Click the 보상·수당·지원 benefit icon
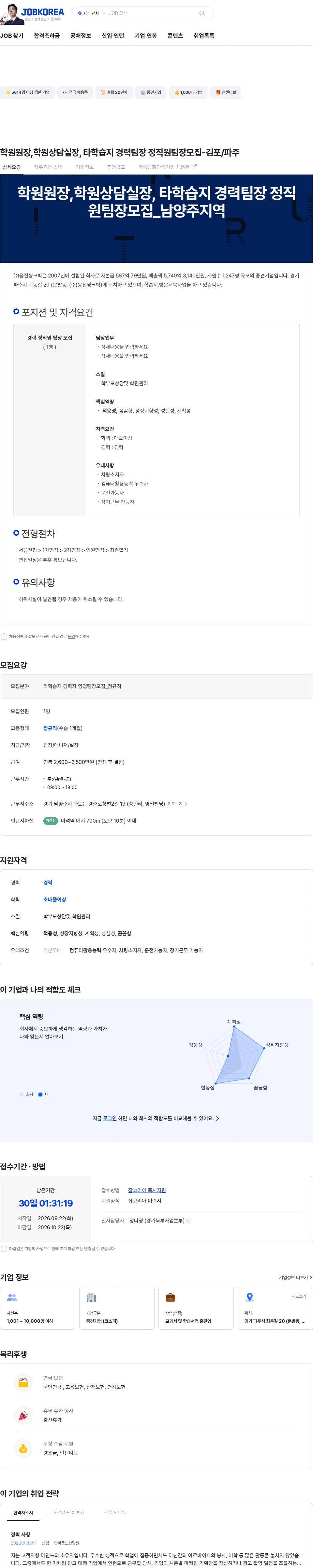313x1568 pixels. 23,1449
